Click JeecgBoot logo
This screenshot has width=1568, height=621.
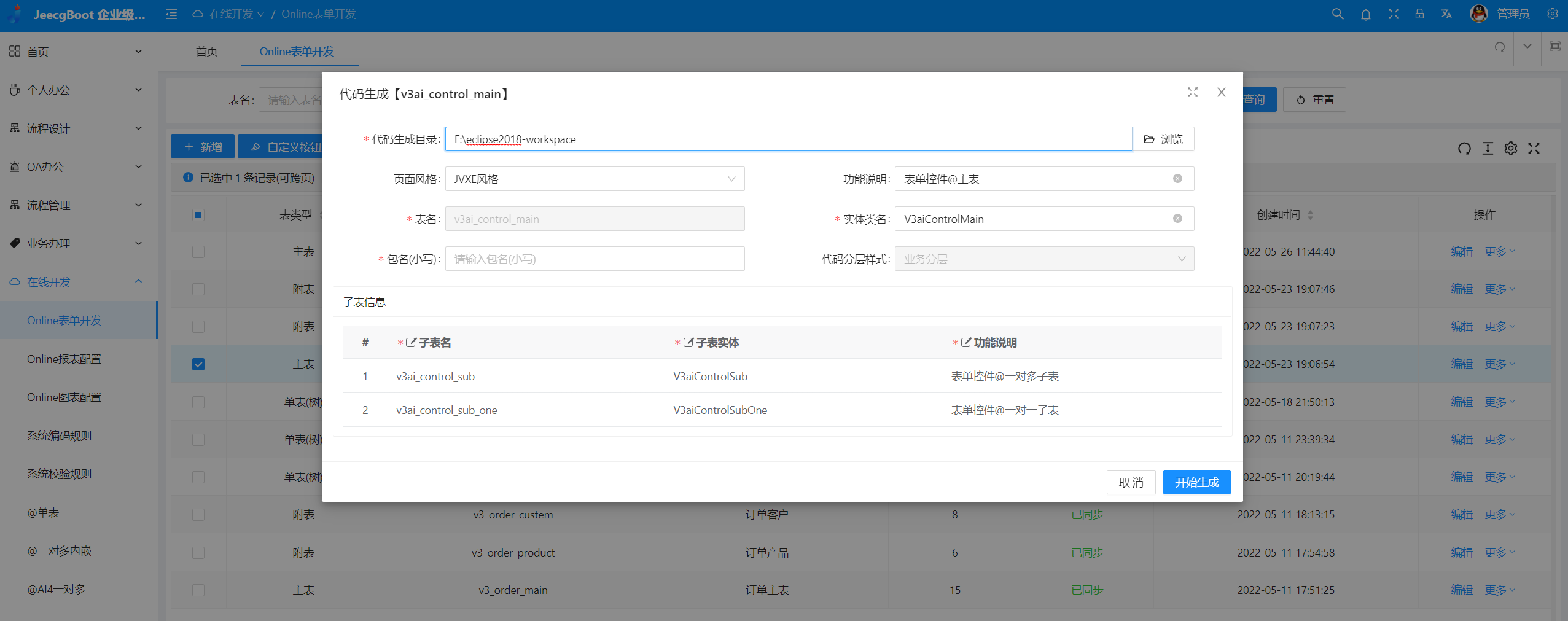click(x=15, y=14)
